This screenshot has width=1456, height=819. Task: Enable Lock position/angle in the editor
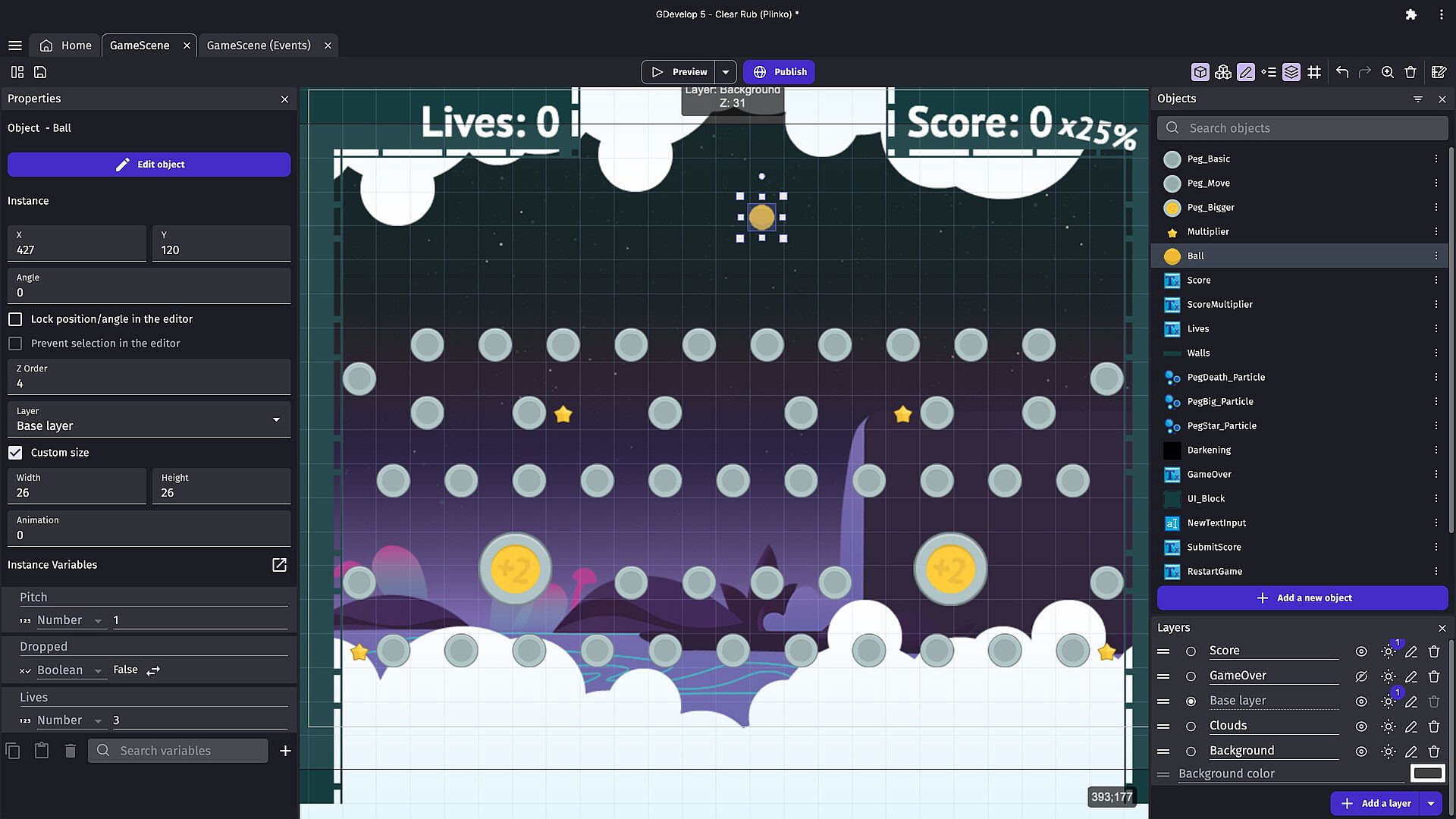tap(15, 319)
